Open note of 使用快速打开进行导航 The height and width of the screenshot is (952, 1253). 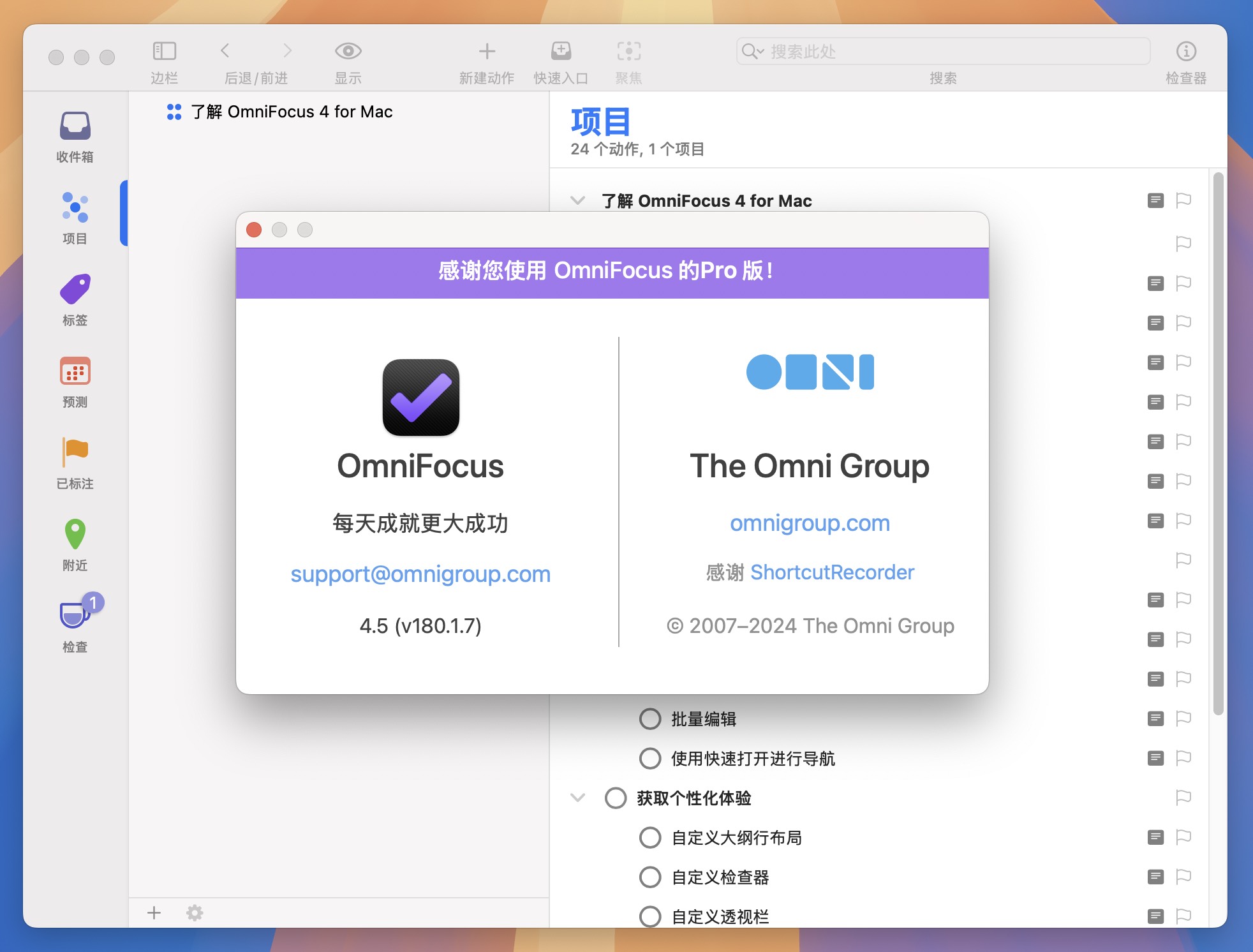coord(1155,759)
